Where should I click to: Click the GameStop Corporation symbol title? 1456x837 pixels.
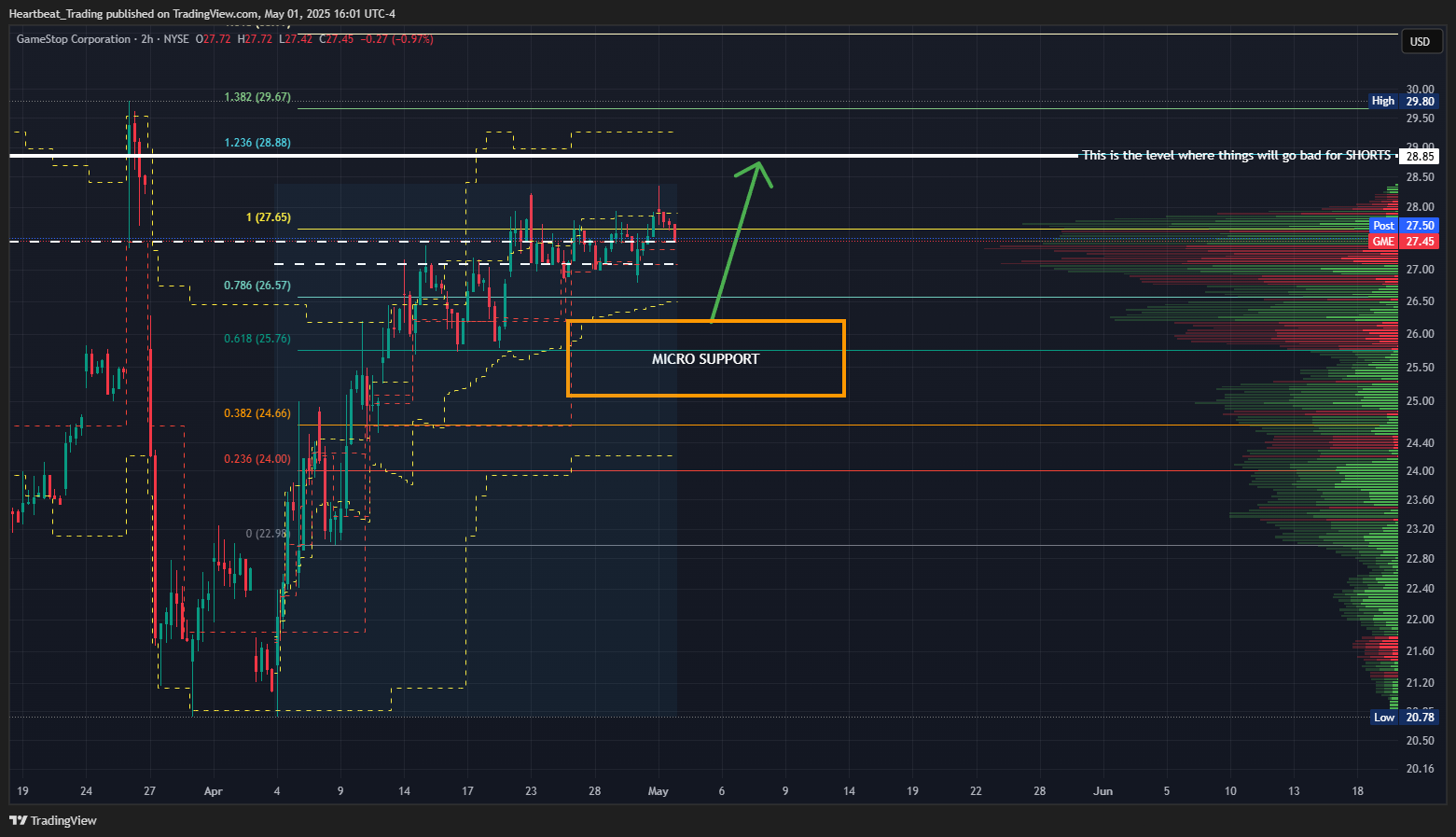(74, 39)
